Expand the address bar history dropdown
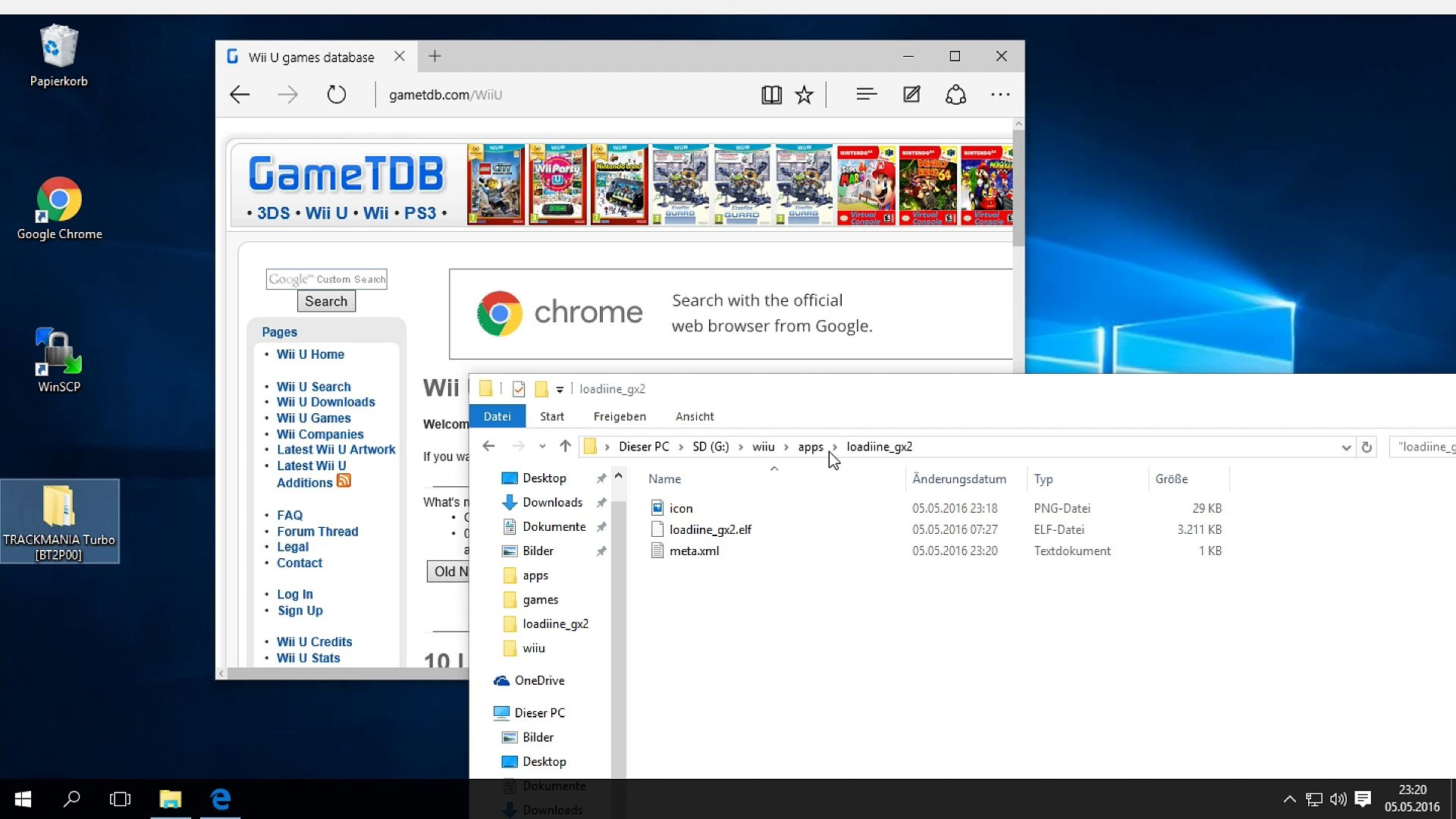1456x819 pixels. click(x=1346, y=447)
